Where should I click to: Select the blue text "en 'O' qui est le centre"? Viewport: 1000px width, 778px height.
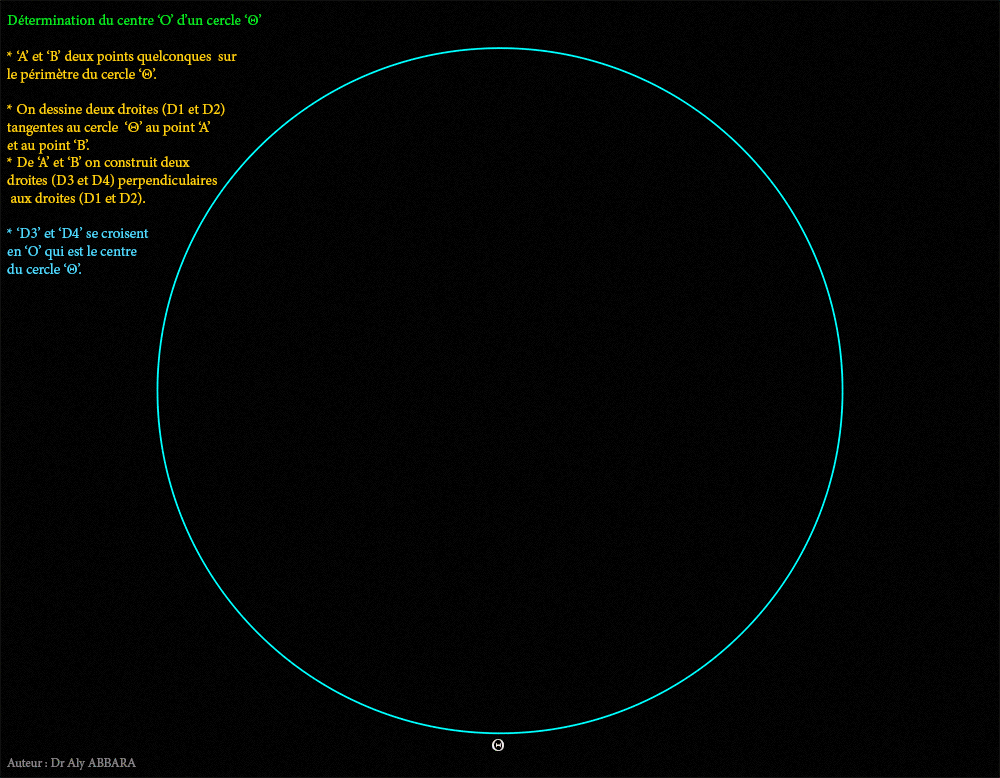(x=72, y=251)
